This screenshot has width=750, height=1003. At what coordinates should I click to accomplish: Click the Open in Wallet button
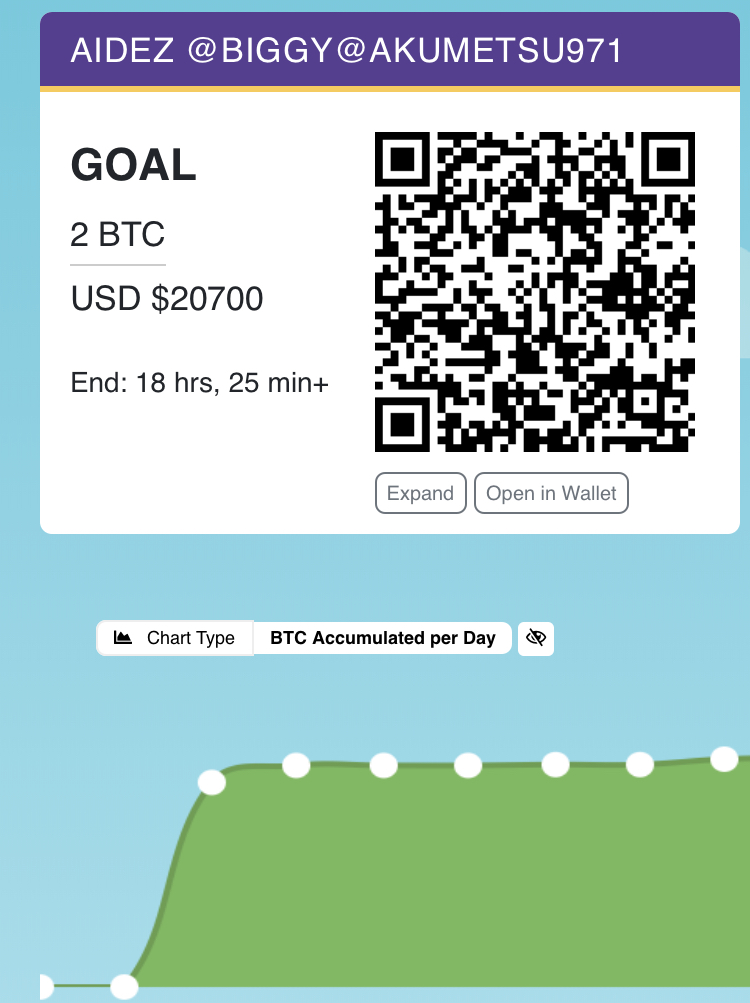point(551,493)
